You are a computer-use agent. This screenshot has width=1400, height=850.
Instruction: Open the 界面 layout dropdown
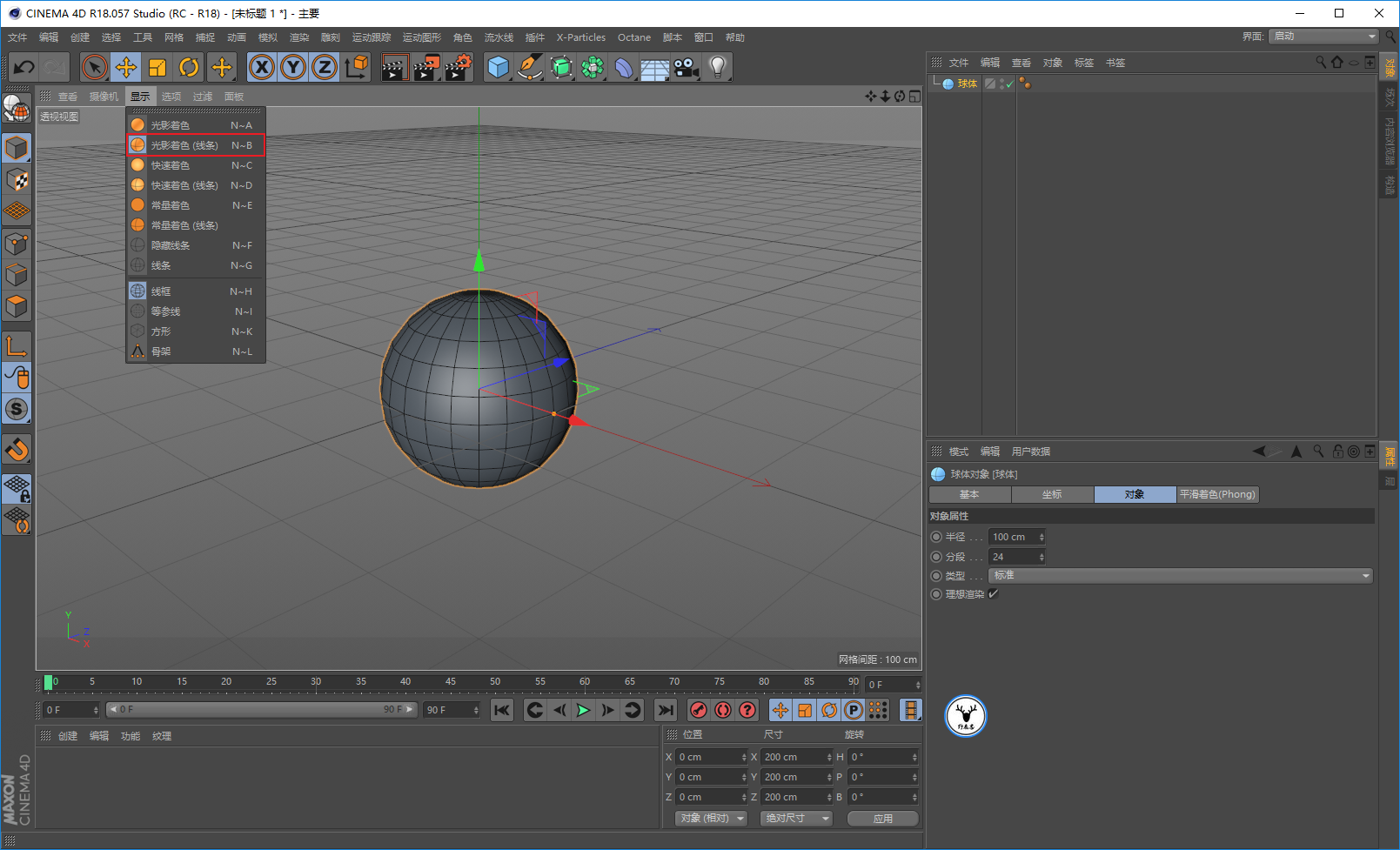pos(1323,37)
